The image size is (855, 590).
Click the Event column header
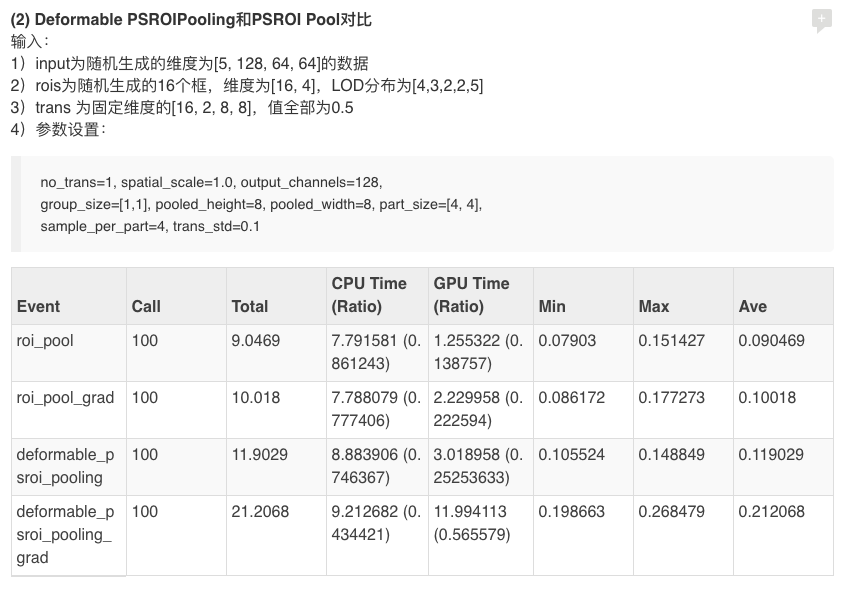pyautogui.click(x=36, y=306)
